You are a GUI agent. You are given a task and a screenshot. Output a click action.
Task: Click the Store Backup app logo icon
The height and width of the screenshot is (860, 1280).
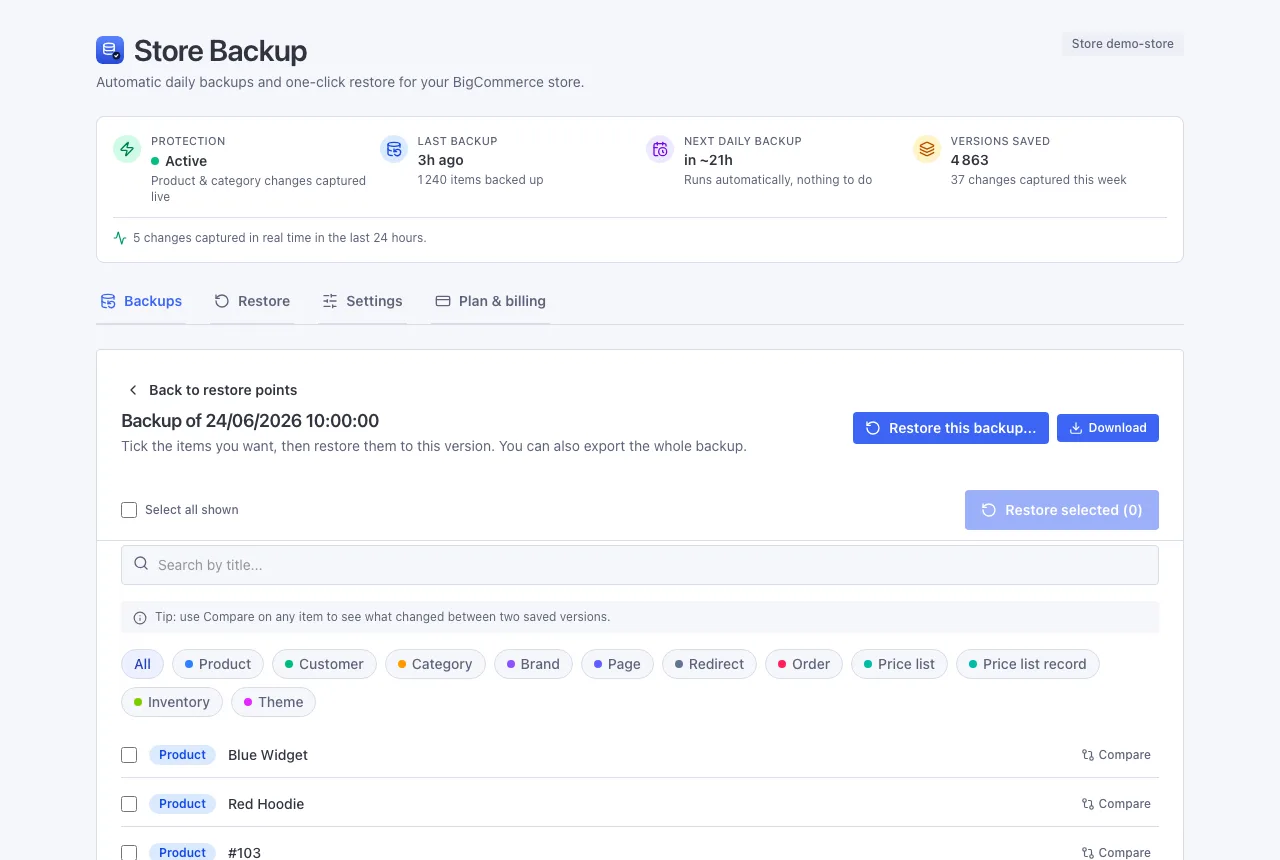point(110,50)
